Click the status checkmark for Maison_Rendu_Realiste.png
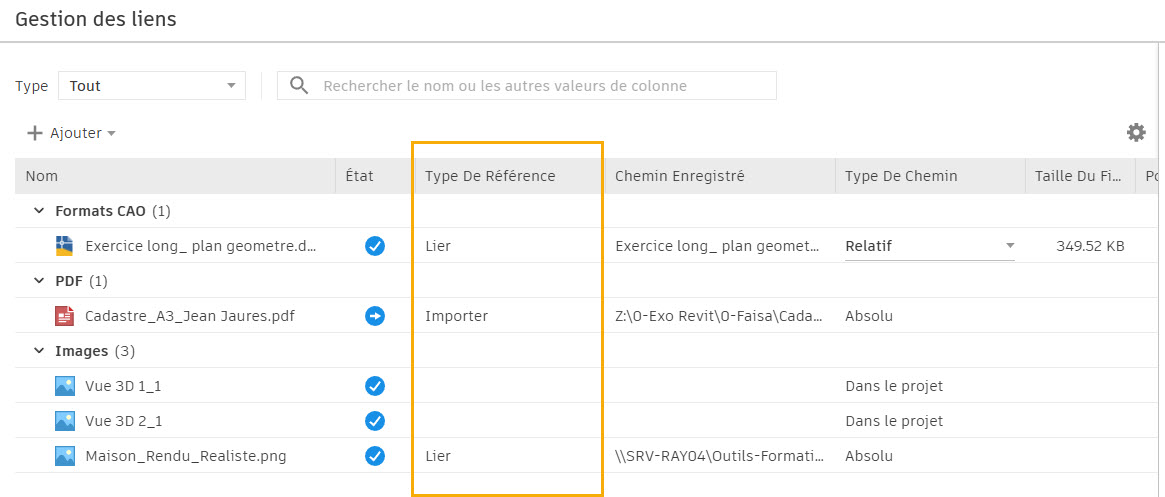This screenshot has width=1165, height=497. (x=375, y=456)
